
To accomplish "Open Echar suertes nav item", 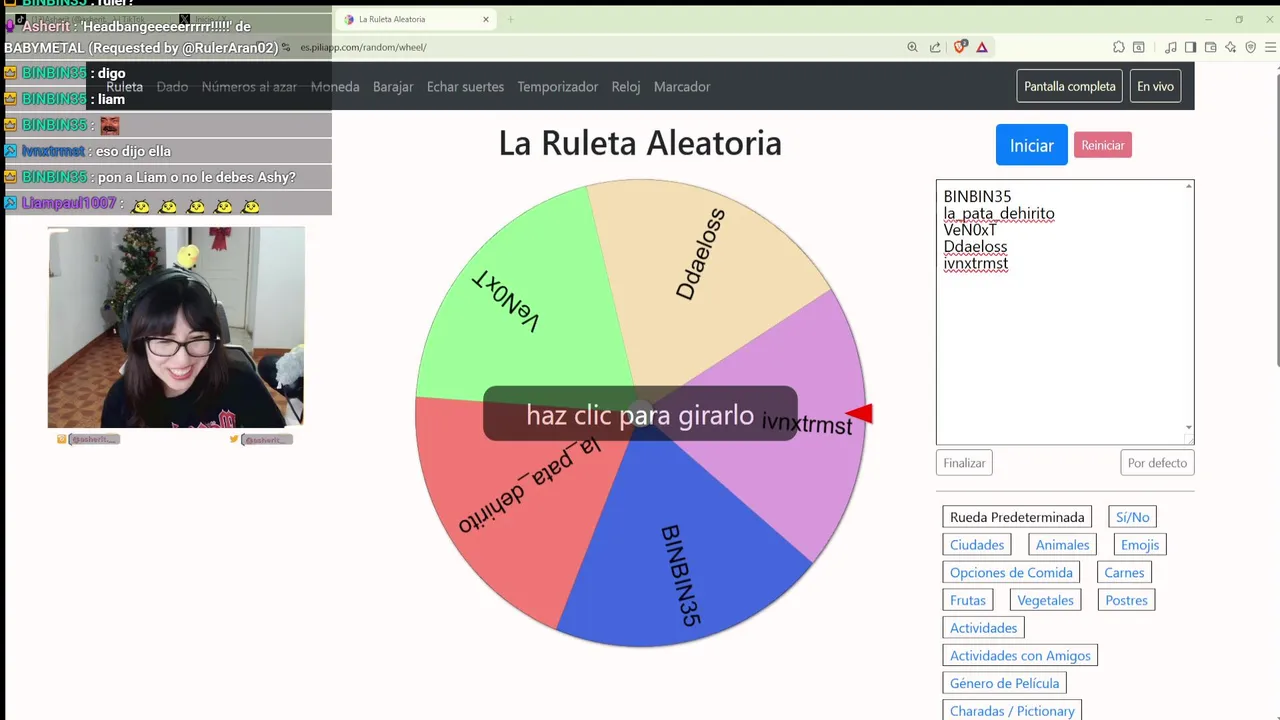I will coord(465,87).
